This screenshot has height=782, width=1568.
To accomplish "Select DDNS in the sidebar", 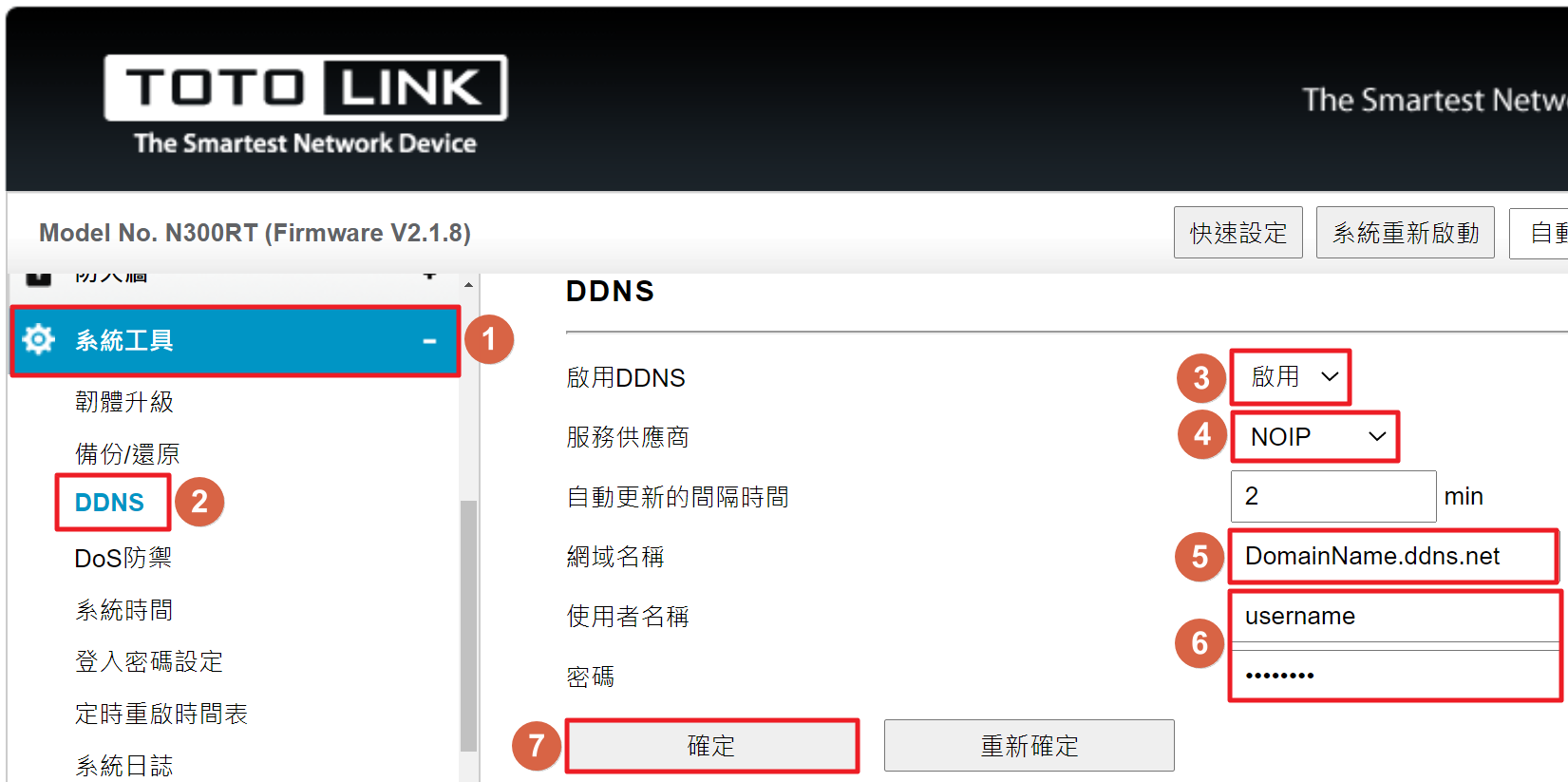I will (x=110, y=503).
